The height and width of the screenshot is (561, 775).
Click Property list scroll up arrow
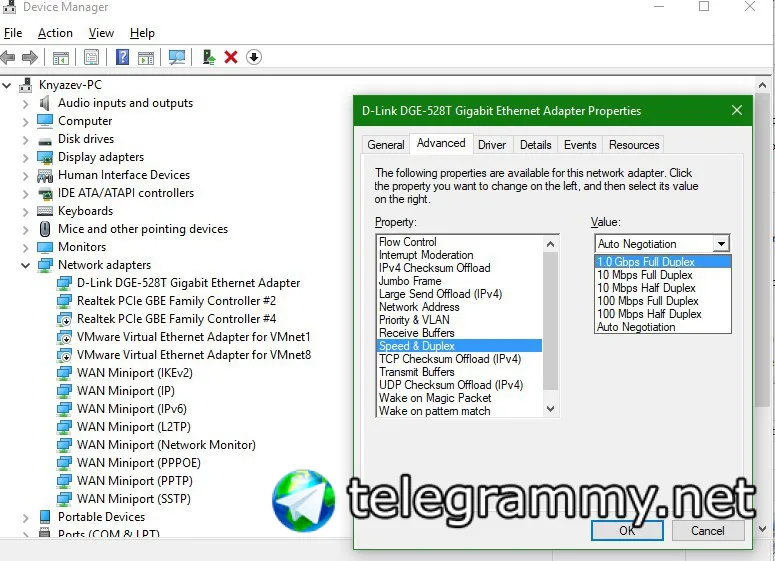[550, 244]
